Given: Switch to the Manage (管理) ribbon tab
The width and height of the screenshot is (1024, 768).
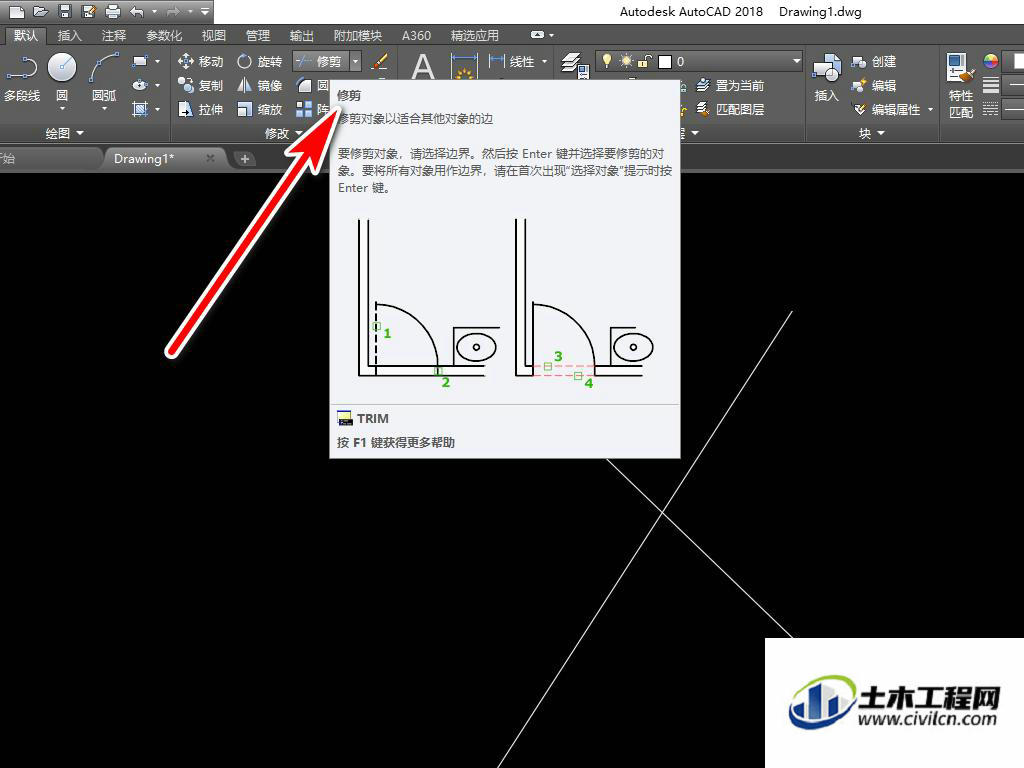Looking at the screenshot, I should (x=257, y=35).
